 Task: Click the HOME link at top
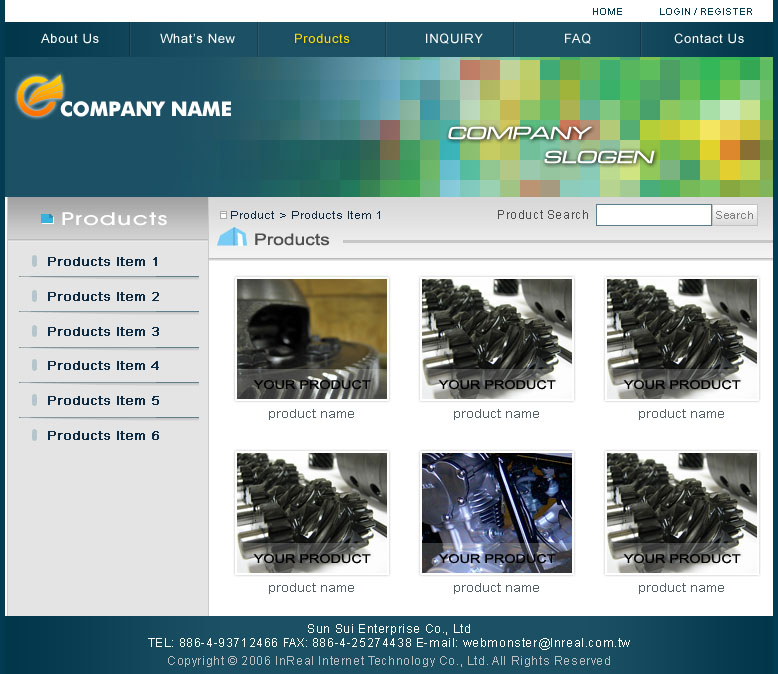(x=607, y=12)
